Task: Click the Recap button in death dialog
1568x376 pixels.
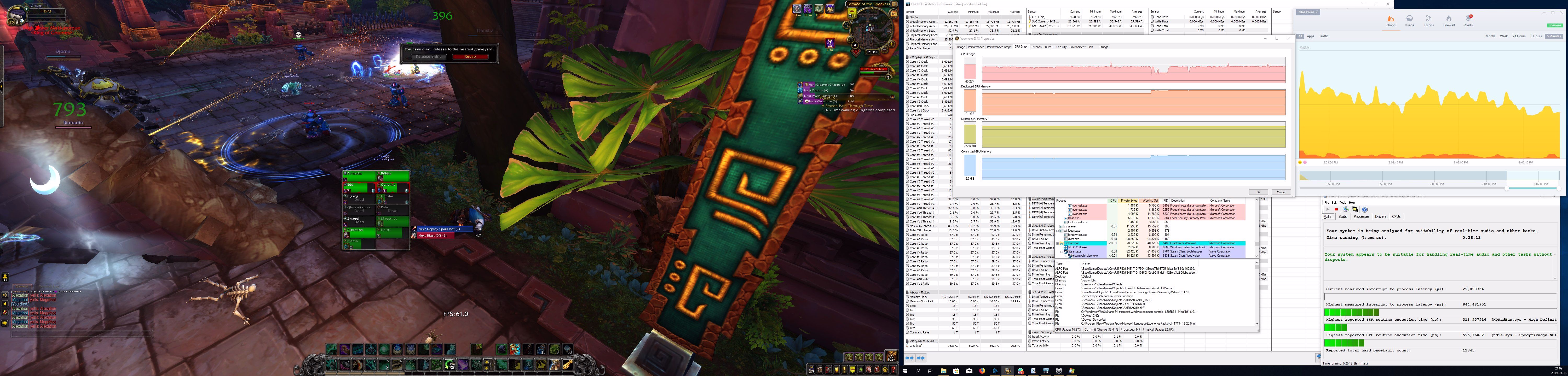Action: (x=470, y=57)
